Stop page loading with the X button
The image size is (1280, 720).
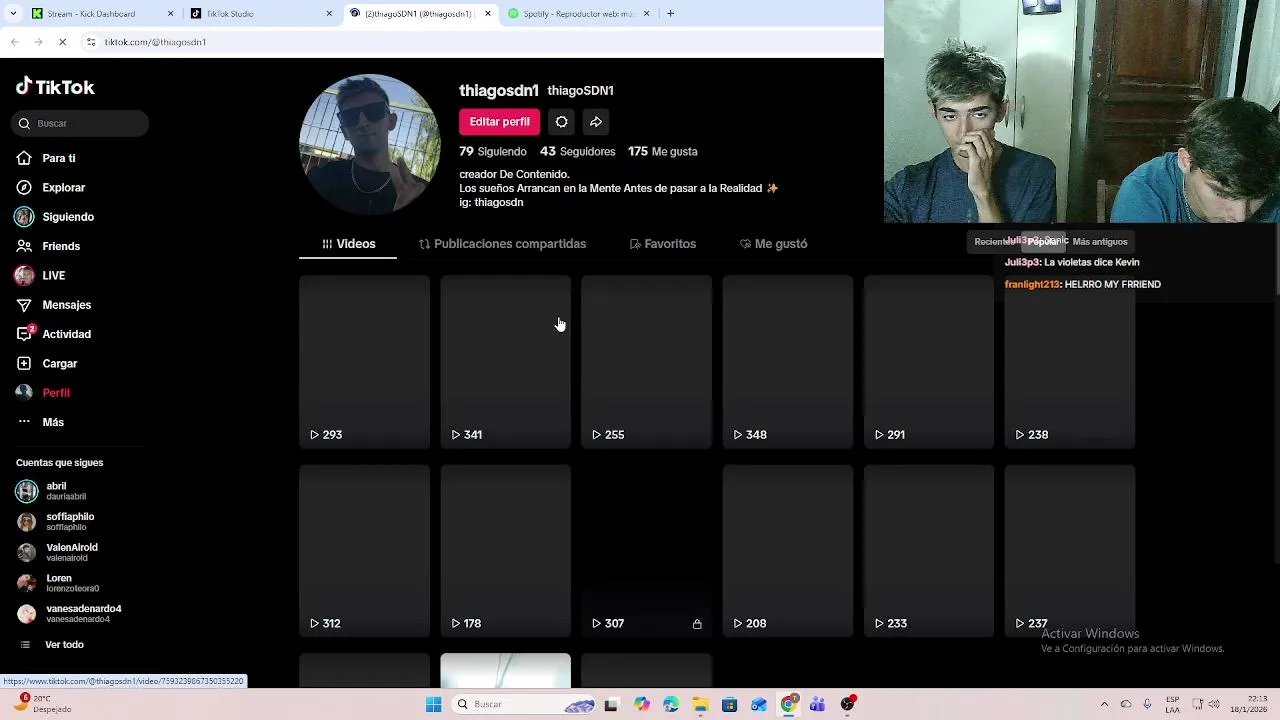(62, 42)
